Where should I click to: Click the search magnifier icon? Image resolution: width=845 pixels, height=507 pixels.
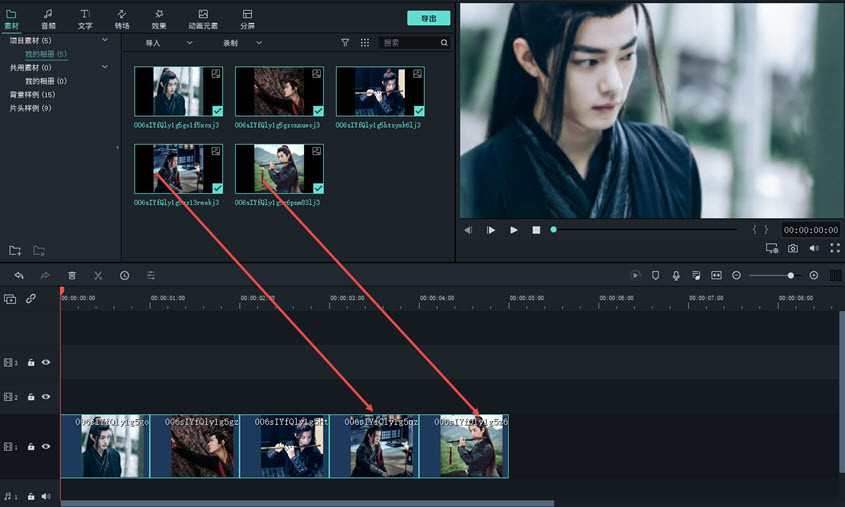click(444, 43)
